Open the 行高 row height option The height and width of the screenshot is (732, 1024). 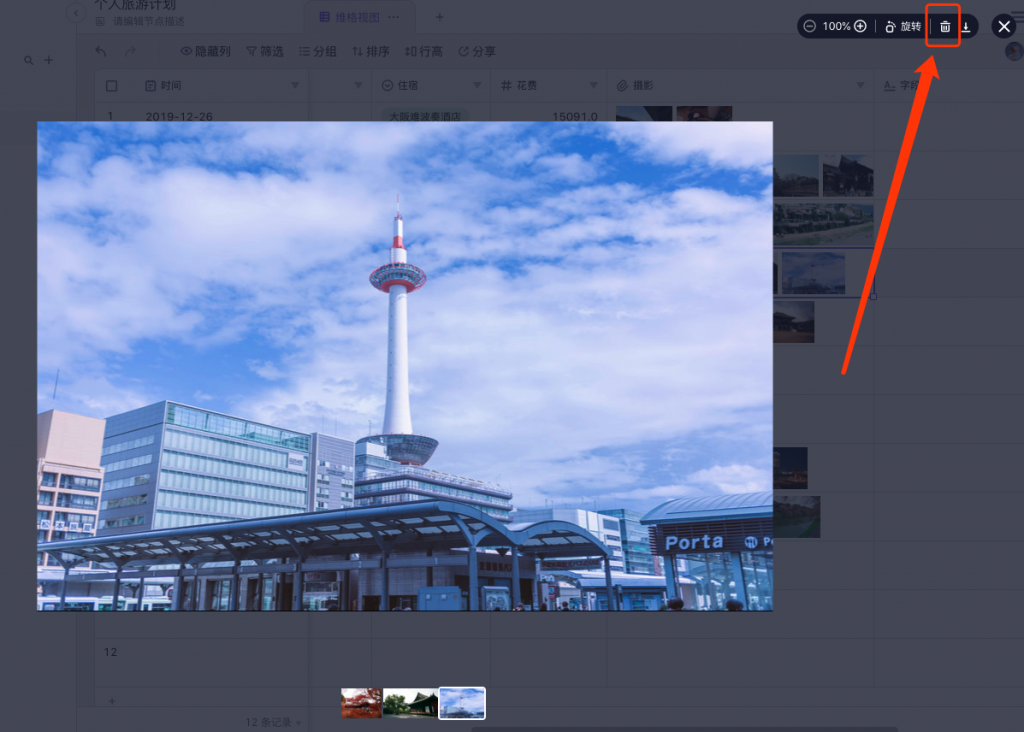pyautogui.click(x=423, y=51)
